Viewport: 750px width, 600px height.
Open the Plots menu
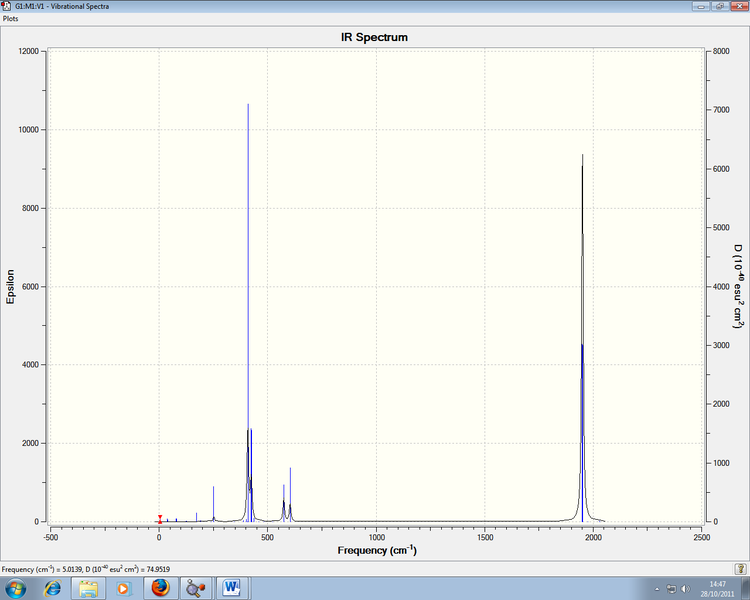(x=11, y=19)
